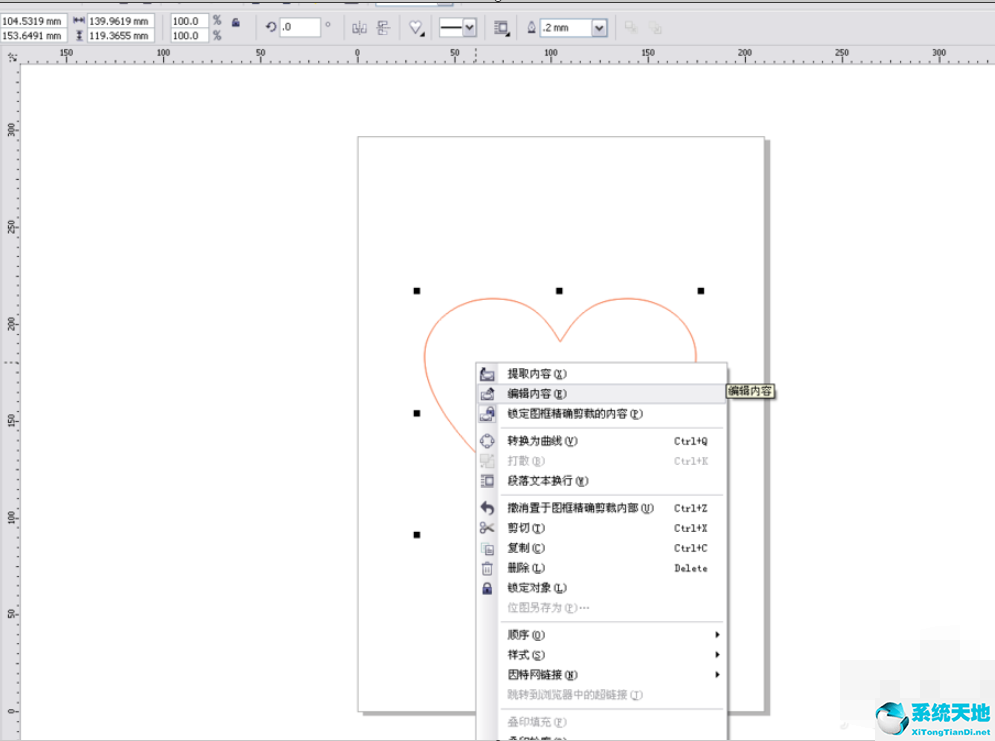This screenshot has height=741, width=995.
Task: Click the rotation angle input field
Action: pyautogui.click(x=300, y=26)
